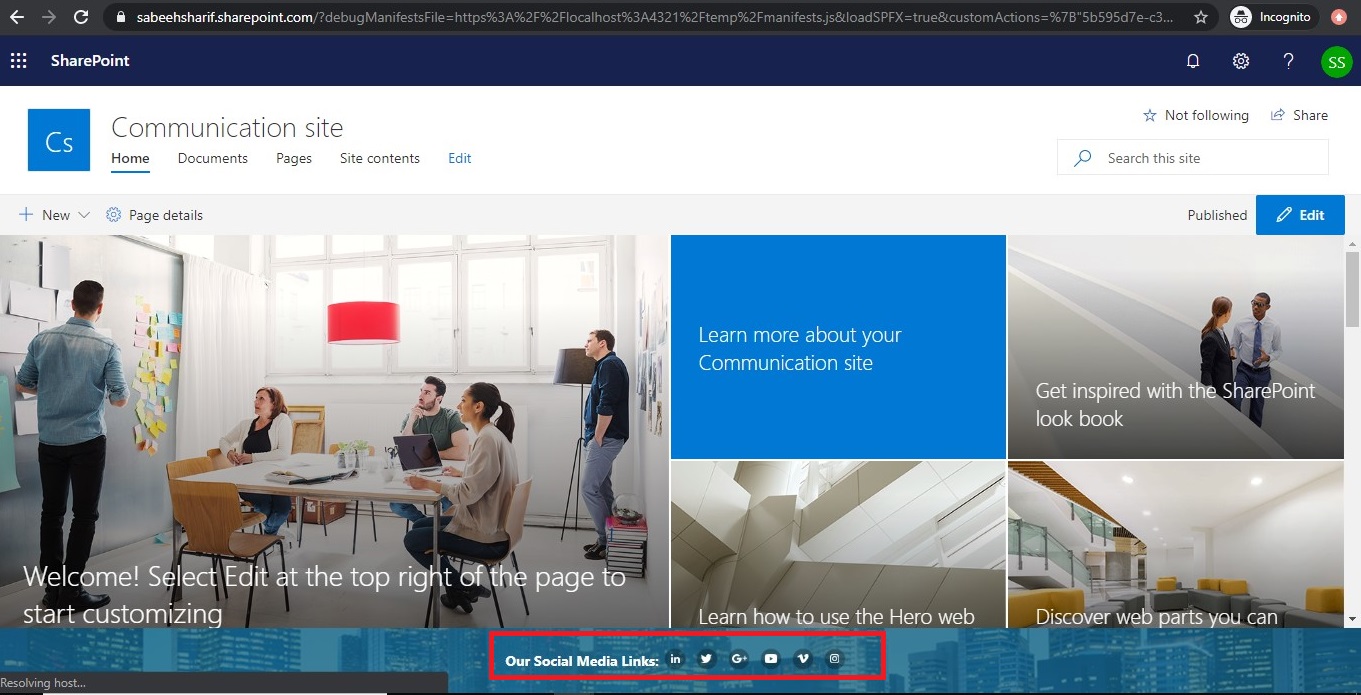The image size is (1361, 695).
Task: Open the Site contents tab
Action: click(x=379, y=158)
